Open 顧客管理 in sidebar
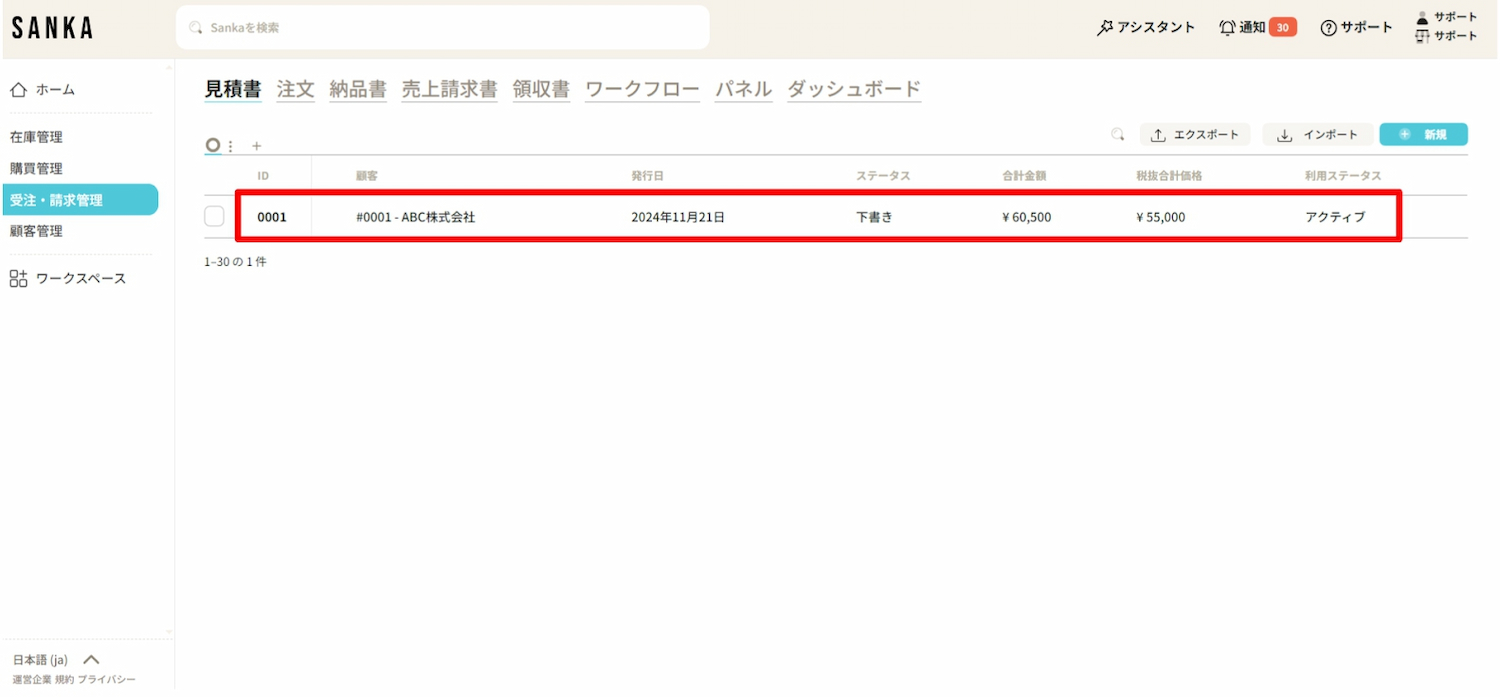The image size is (1500, 697). click(36, 231)
